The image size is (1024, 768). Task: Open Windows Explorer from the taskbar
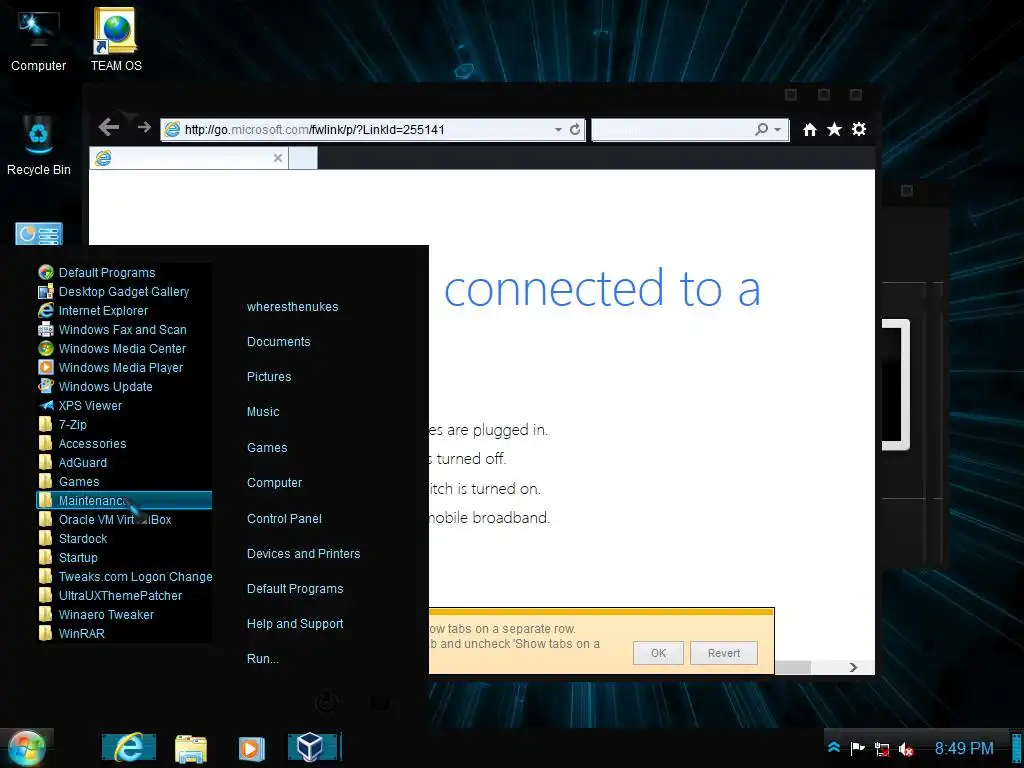(191, 748)
